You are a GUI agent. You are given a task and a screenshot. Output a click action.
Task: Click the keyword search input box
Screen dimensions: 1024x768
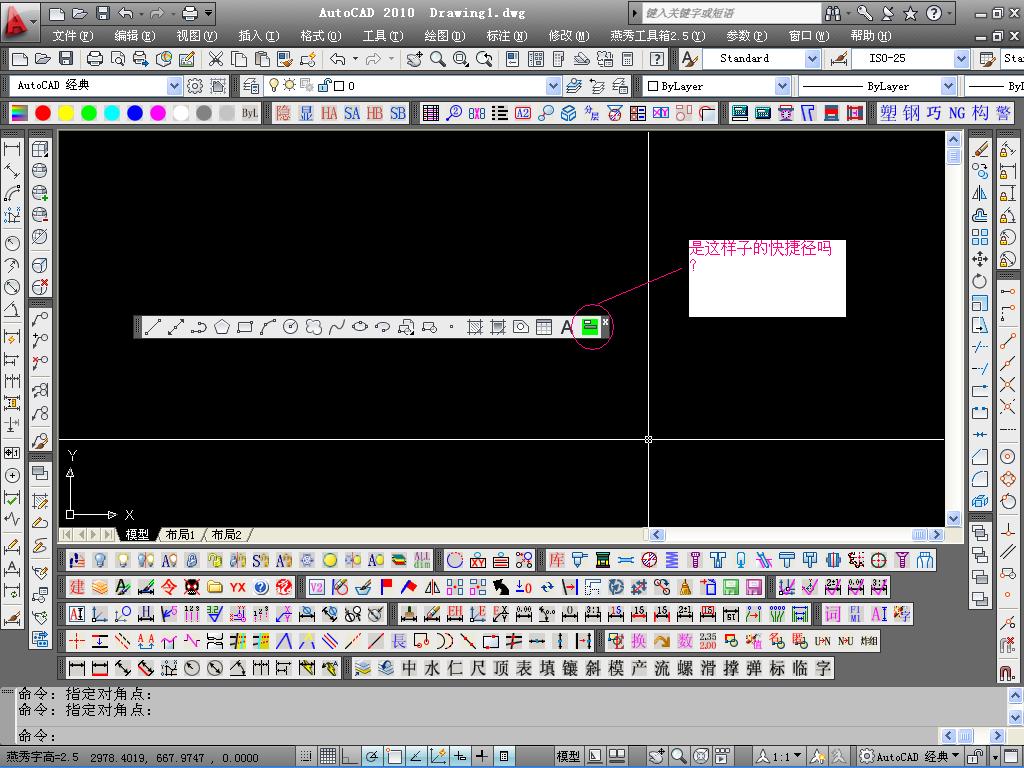point(731,13)
